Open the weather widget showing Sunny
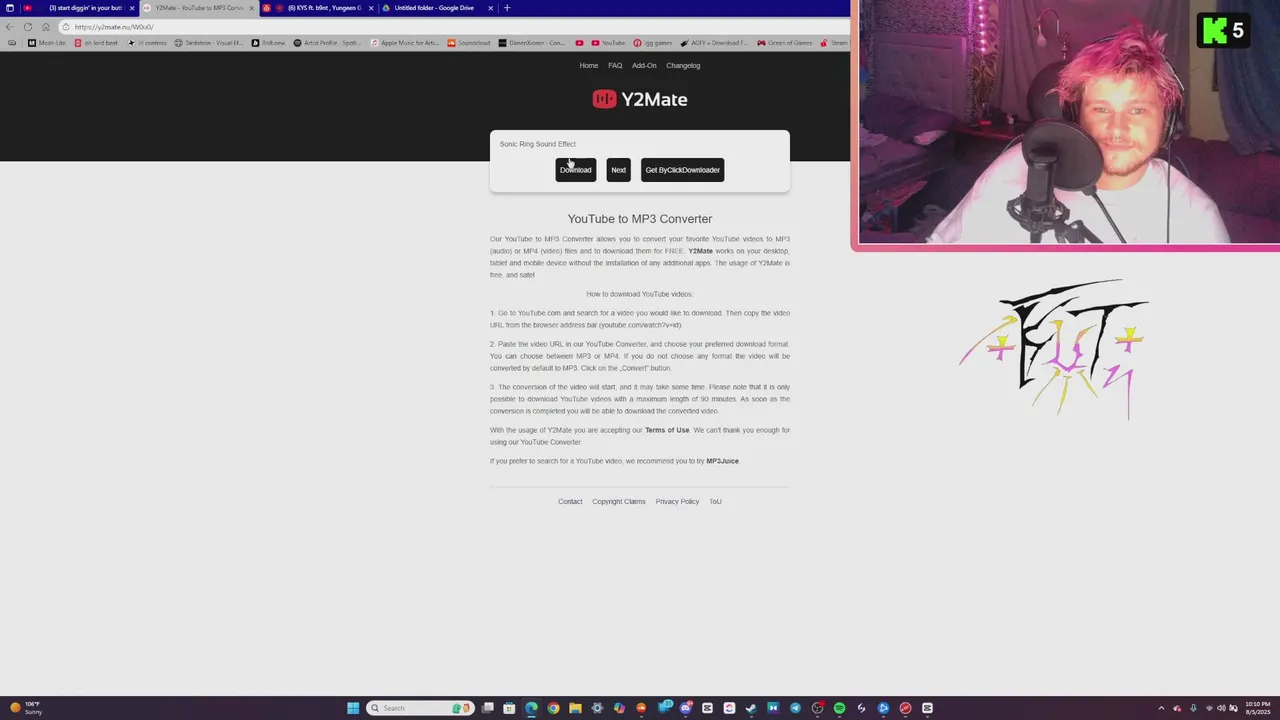1280x720 pixels. (x=26, y=708)
